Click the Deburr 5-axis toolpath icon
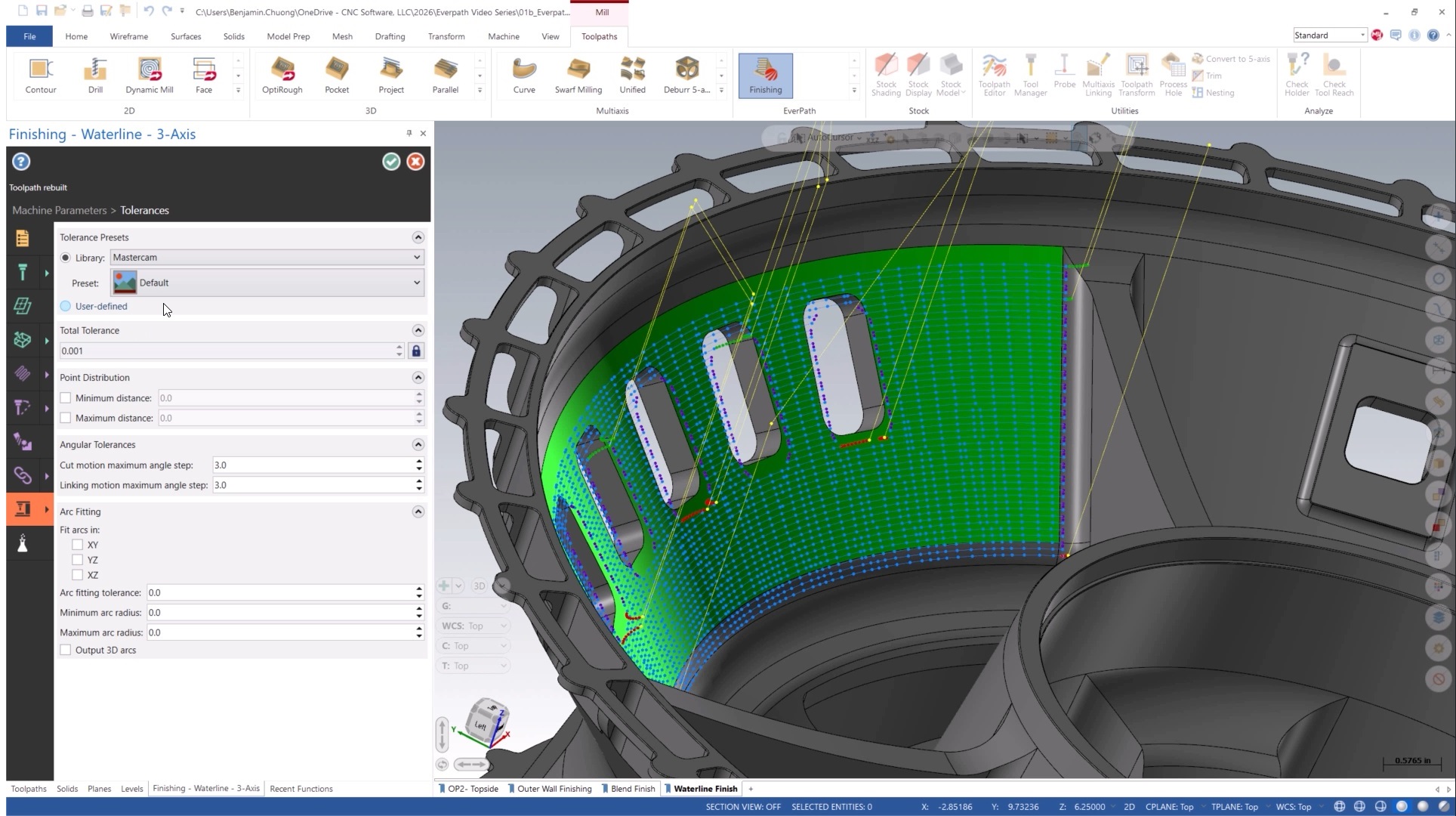The width and height of the screenshot is (1456, 816). point(686,75)
